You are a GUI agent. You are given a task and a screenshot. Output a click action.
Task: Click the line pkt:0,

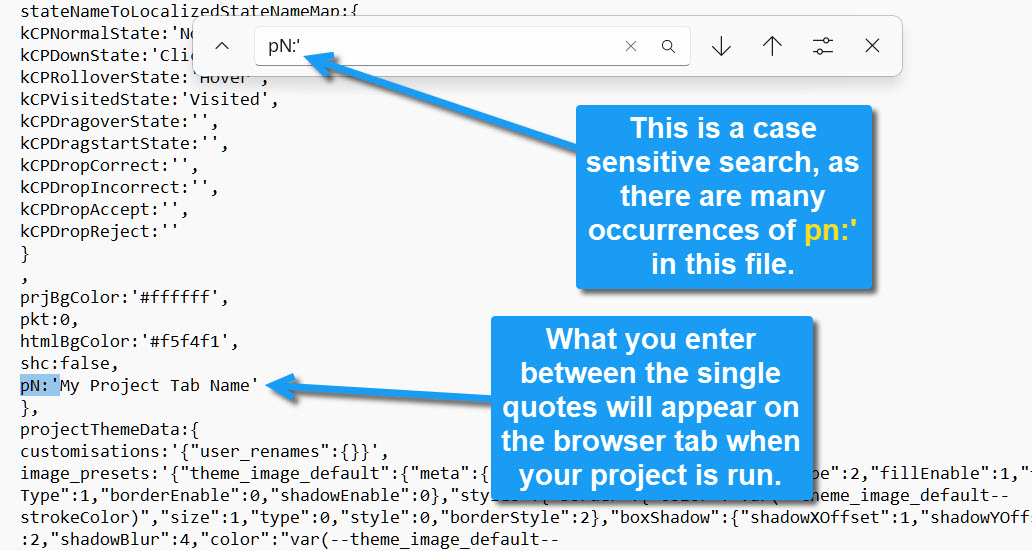click(x=49, y=319)
